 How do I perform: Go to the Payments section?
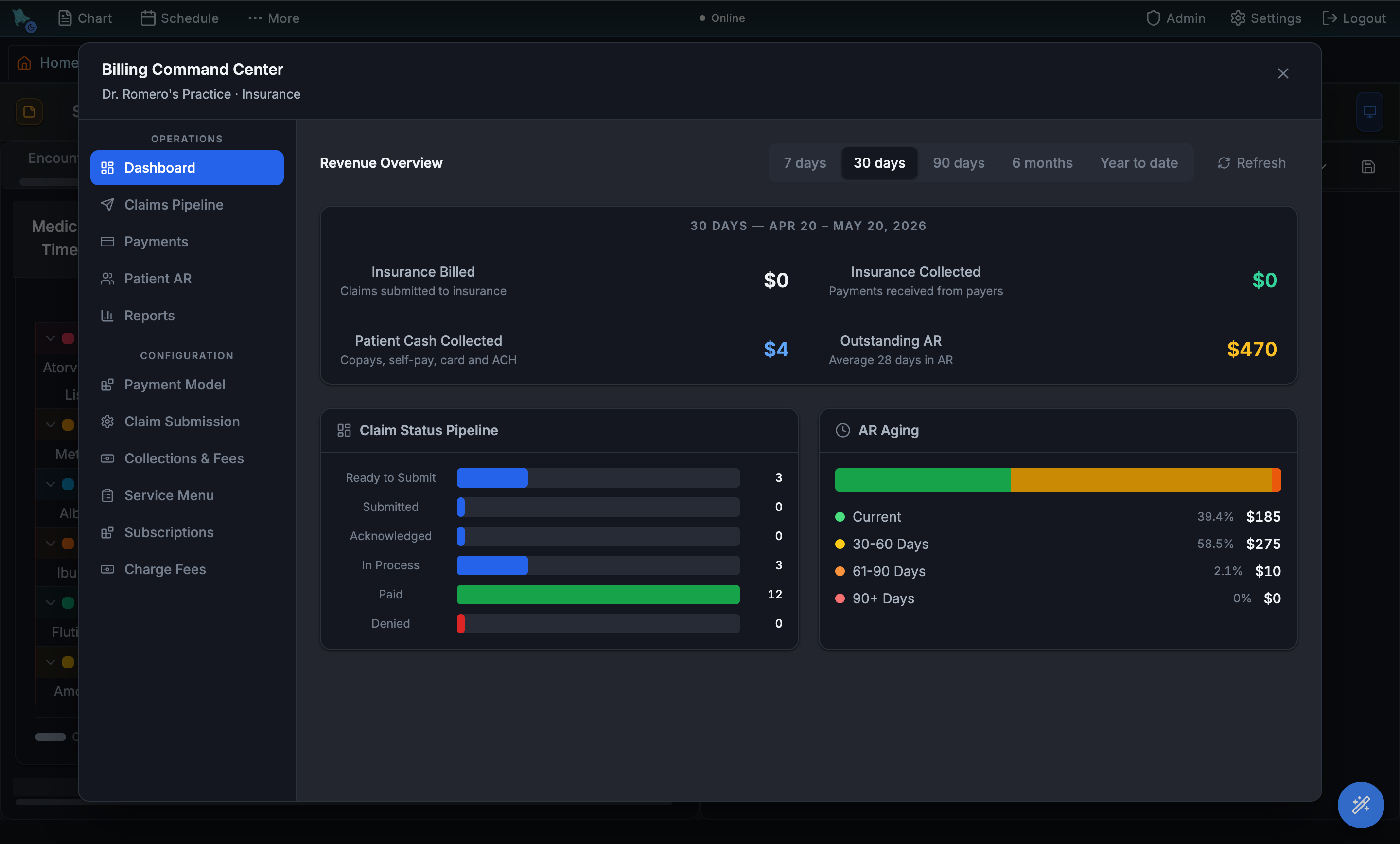click(x=186, y=242)
